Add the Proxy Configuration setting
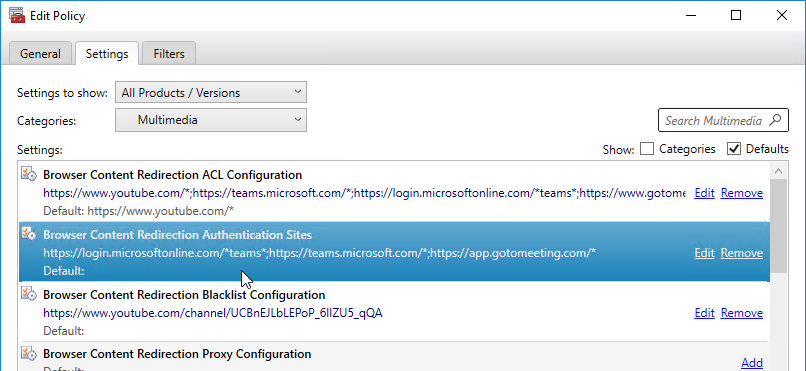 click(x=752, y=363)
